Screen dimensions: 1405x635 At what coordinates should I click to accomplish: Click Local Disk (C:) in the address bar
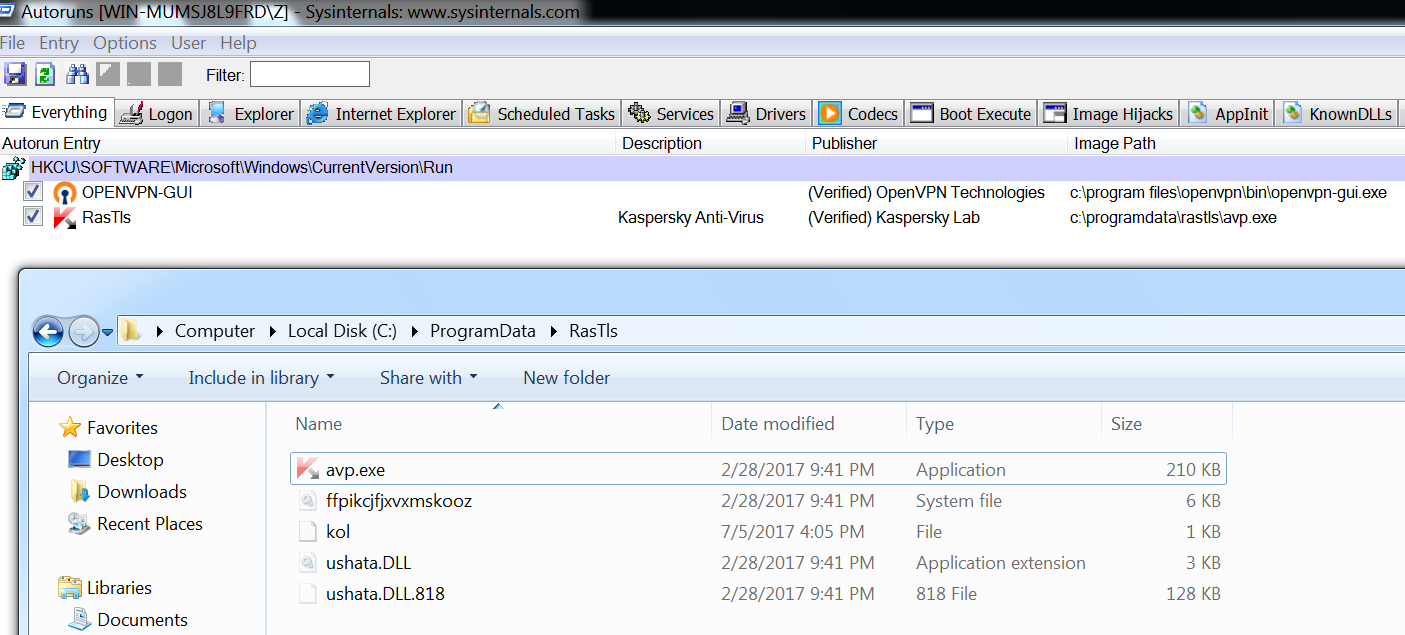pos(343,331)
